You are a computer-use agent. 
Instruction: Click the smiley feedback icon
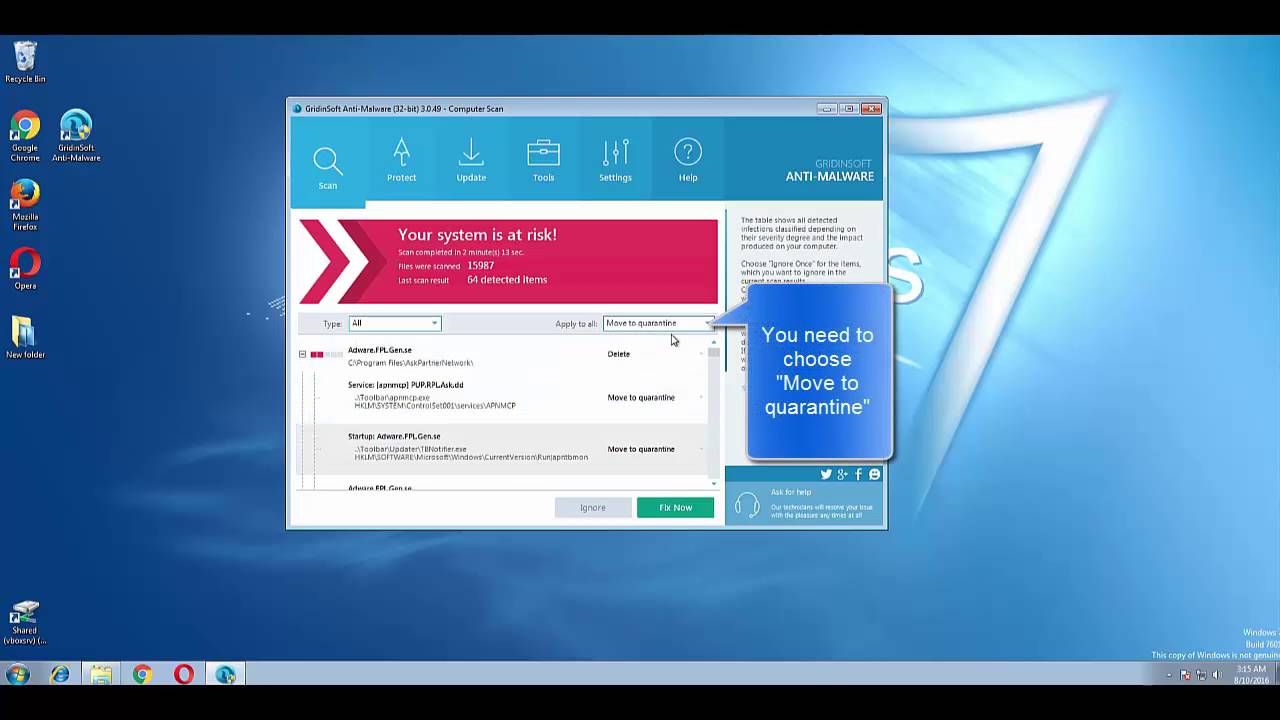(x=875, y=474)
